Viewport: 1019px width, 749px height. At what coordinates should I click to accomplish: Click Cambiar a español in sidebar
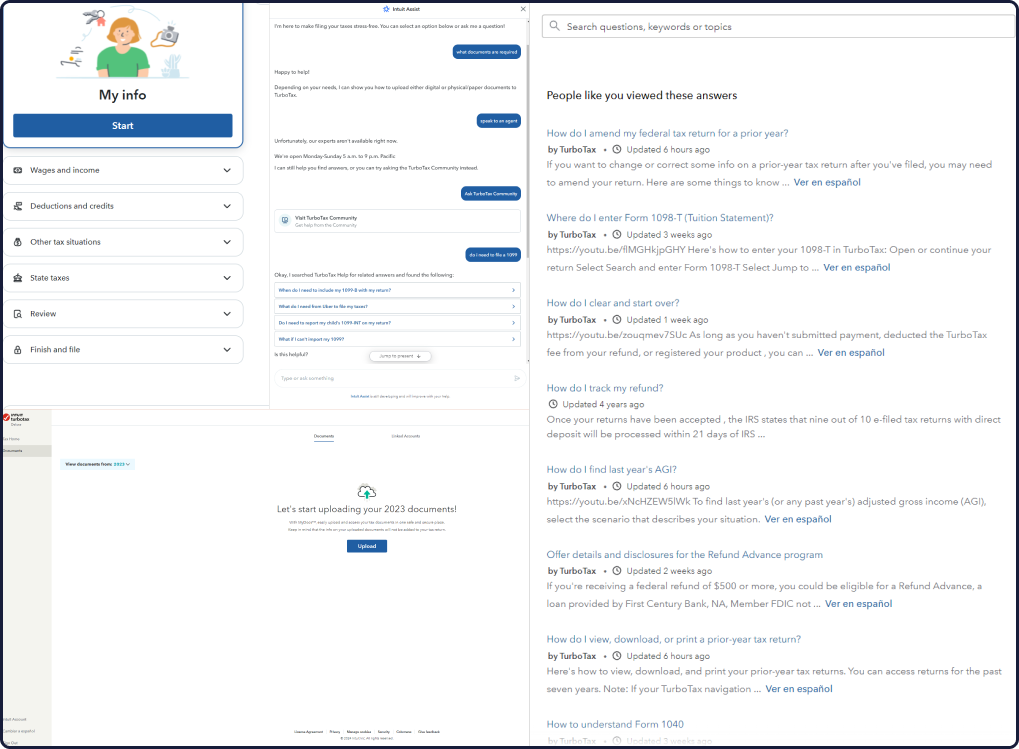[x=18, y=731]
